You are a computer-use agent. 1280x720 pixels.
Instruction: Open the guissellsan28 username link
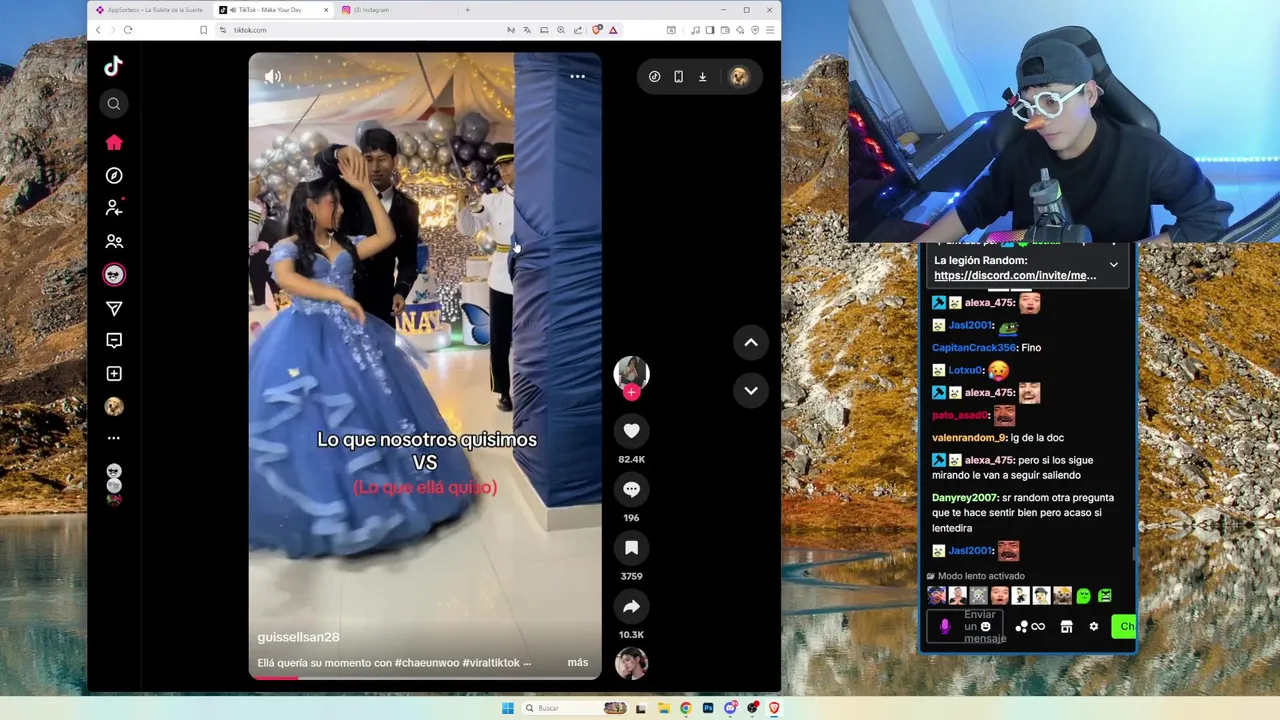298,637
